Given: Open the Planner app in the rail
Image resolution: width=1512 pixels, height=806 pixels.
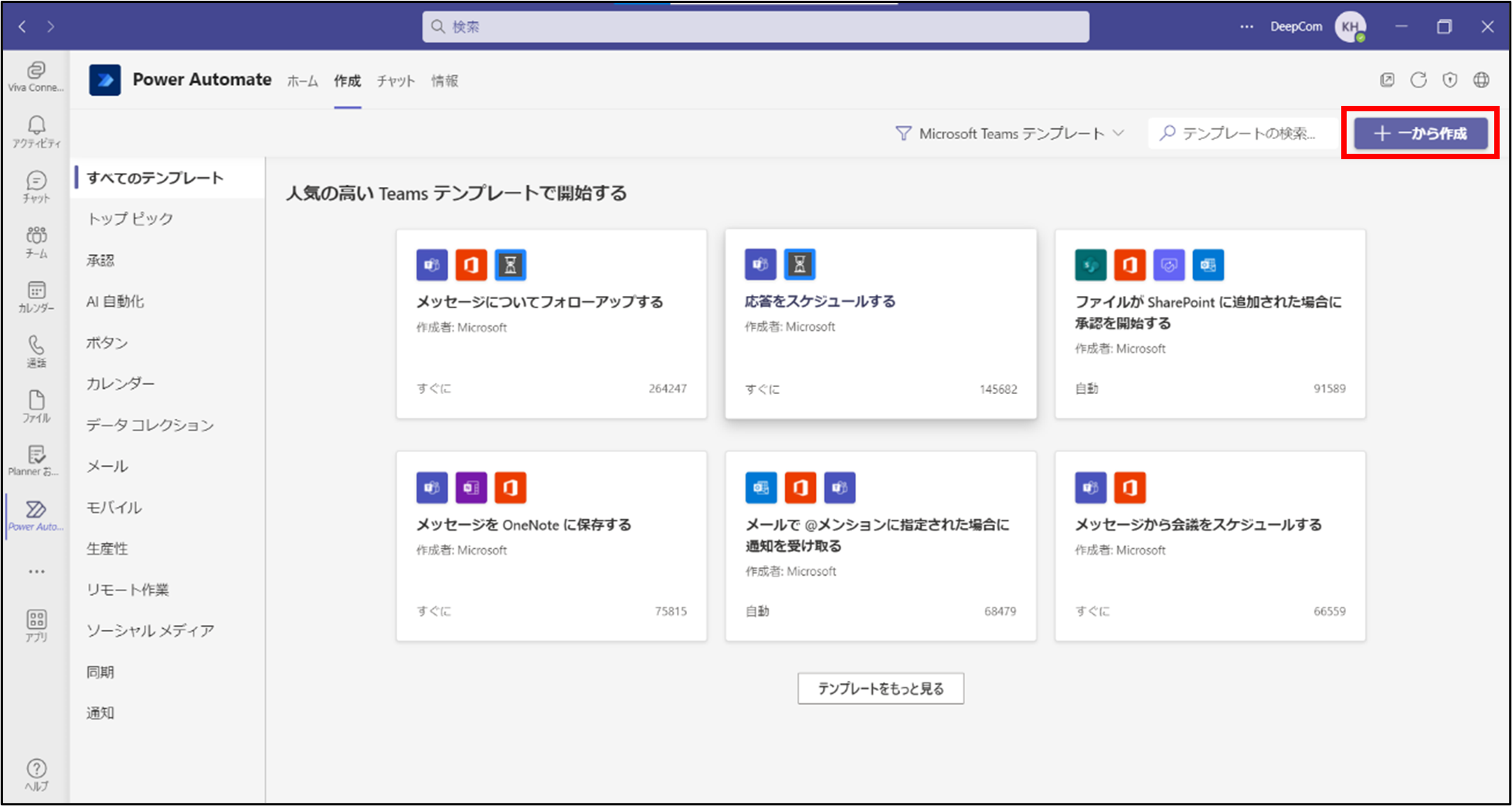Looking at the screenshot, I should click(x=36, y=461).
